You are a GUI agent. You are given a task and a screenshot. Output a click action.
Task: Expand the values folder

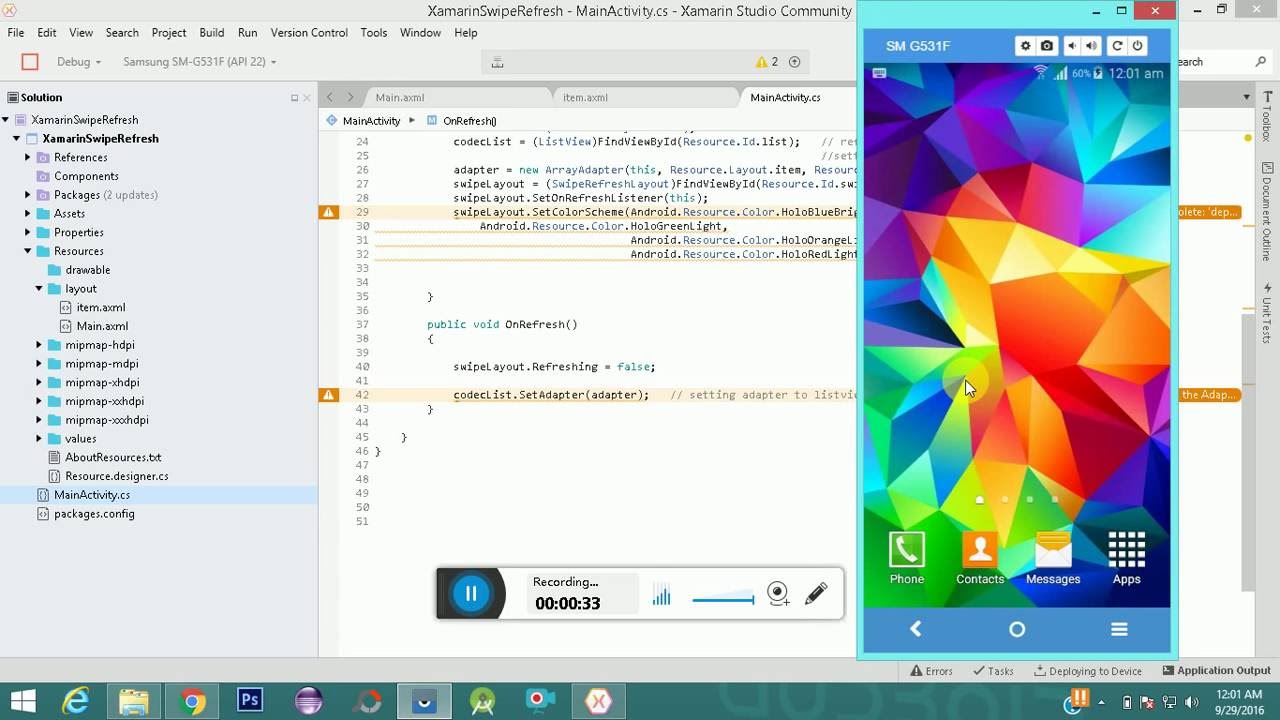(x=39, y=439)
